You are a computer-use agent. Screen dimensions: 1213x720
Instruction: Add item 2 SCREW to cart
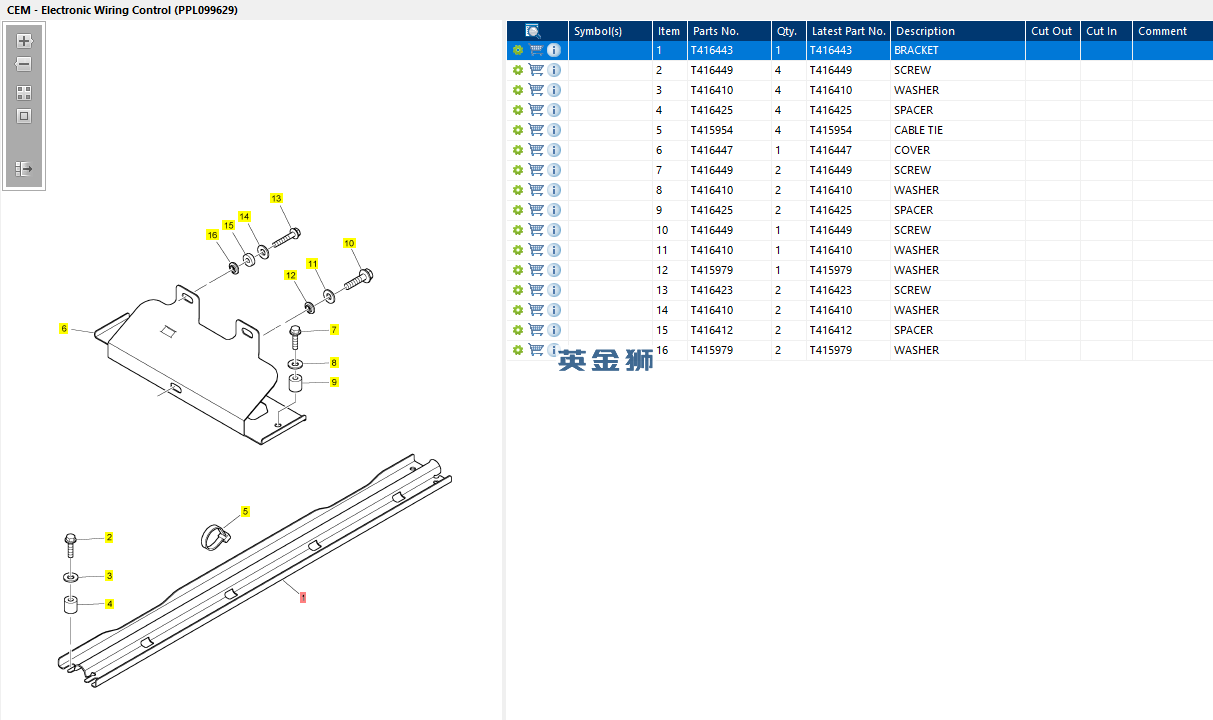point(536,70)
